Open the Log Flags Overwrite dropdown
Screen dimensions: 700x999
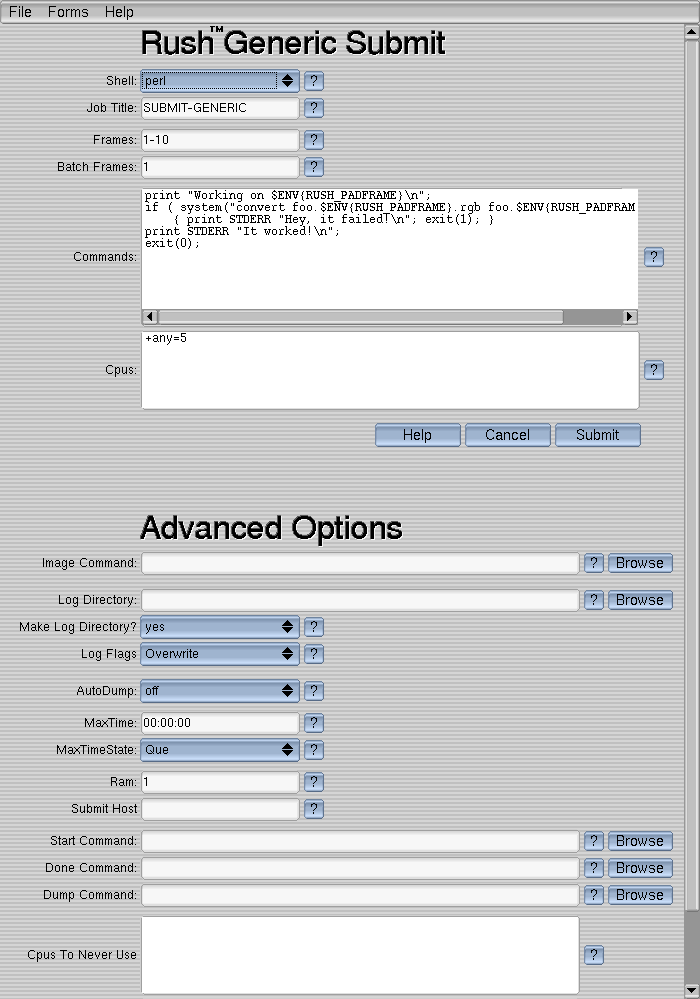220,654
